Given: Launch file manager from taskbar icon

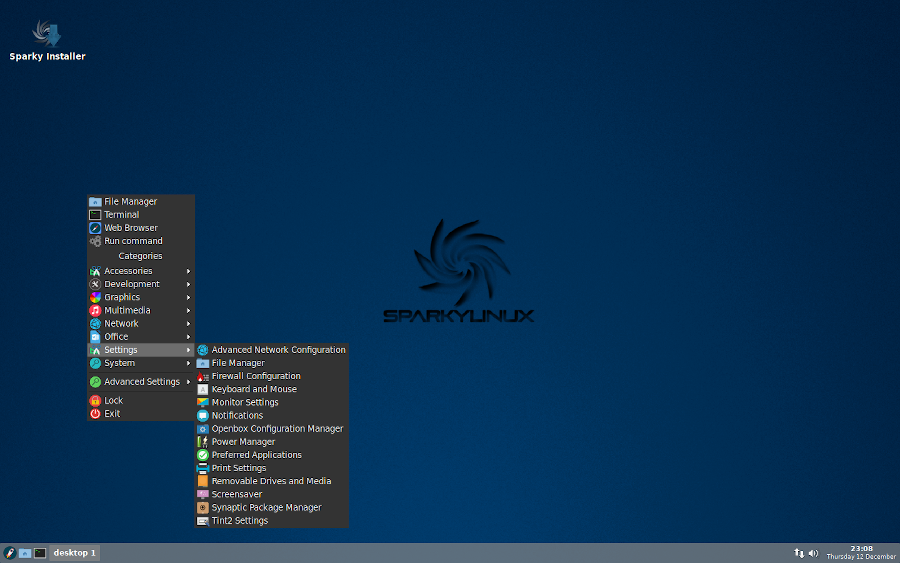Looking at the screenshot, I should click(x=25, y=553).
